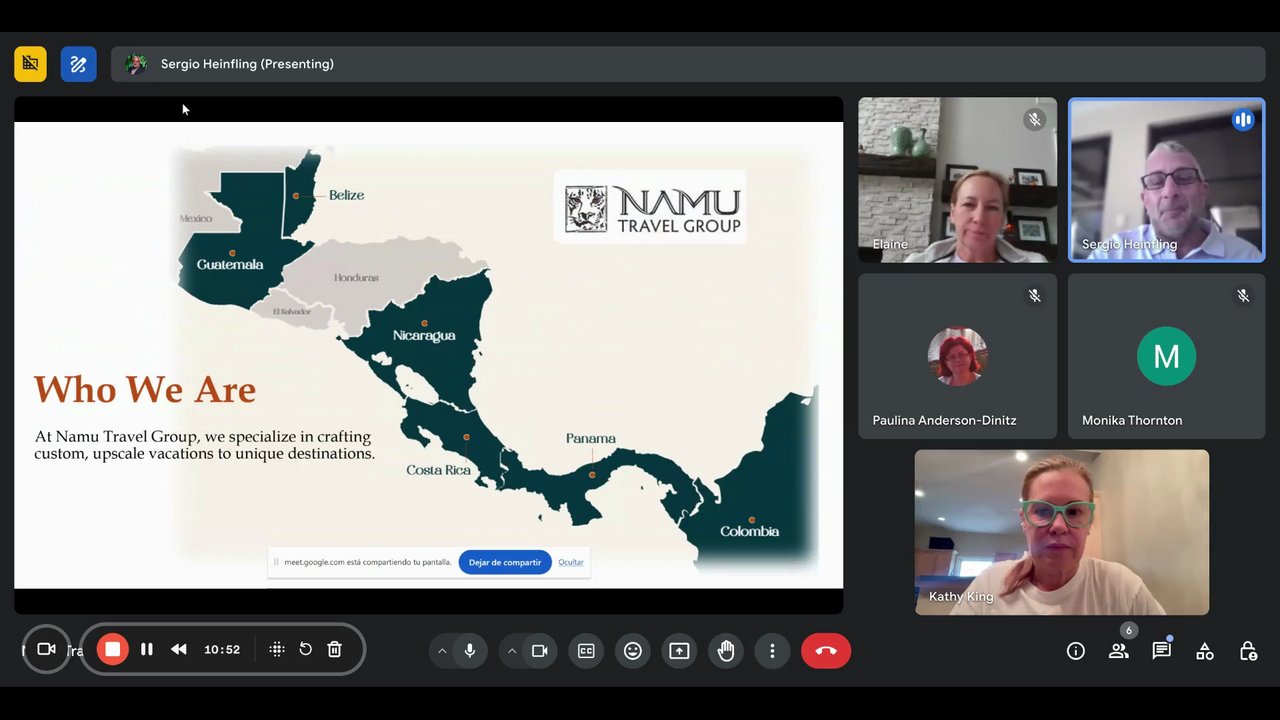The height and width of the screenshot is (720, 1280).
Task: Select Kathy King's video tile
Action: 1062,532
